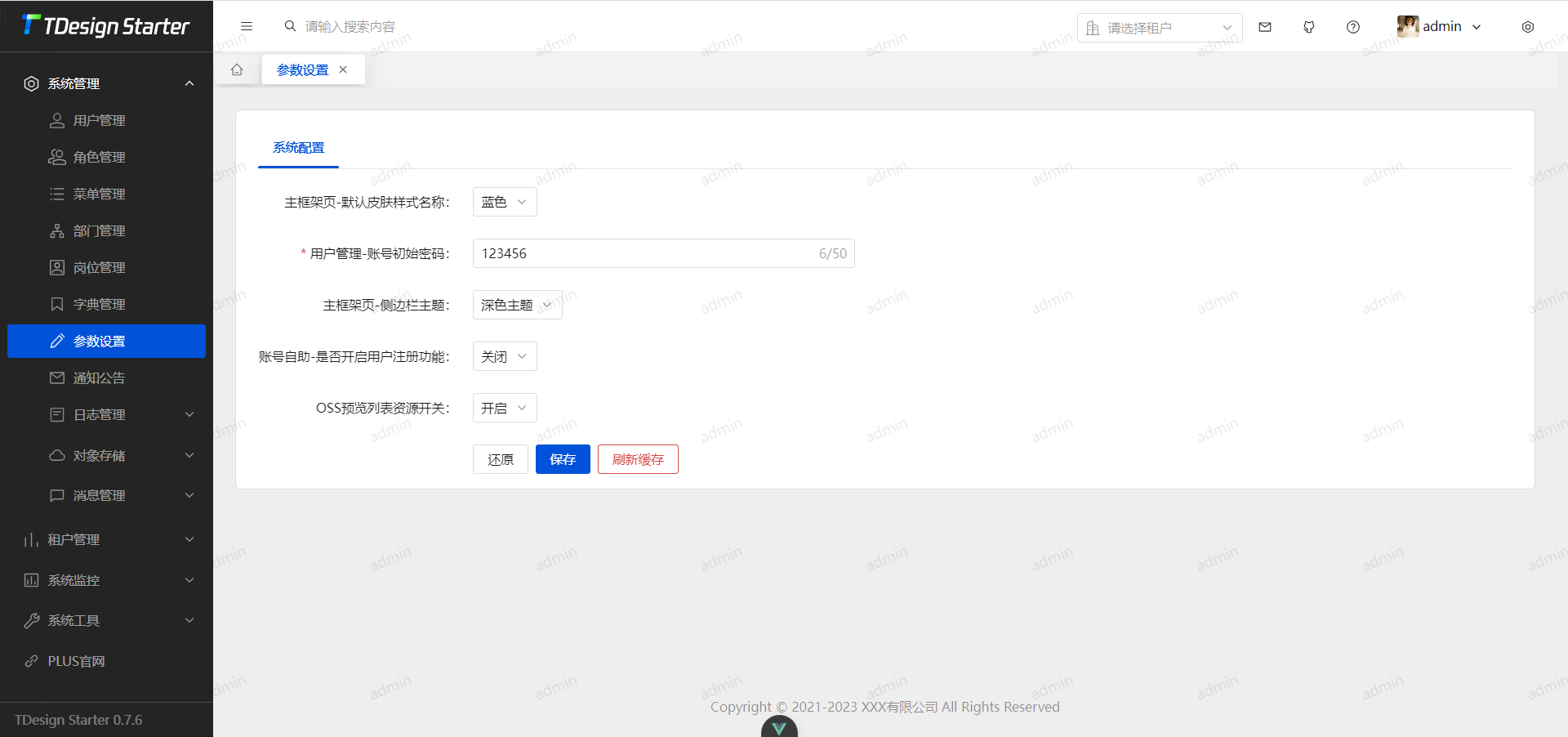1568x737 pixels.
Task: Open the 蓝色 skin style dropdown
Action: coord(504,202)
